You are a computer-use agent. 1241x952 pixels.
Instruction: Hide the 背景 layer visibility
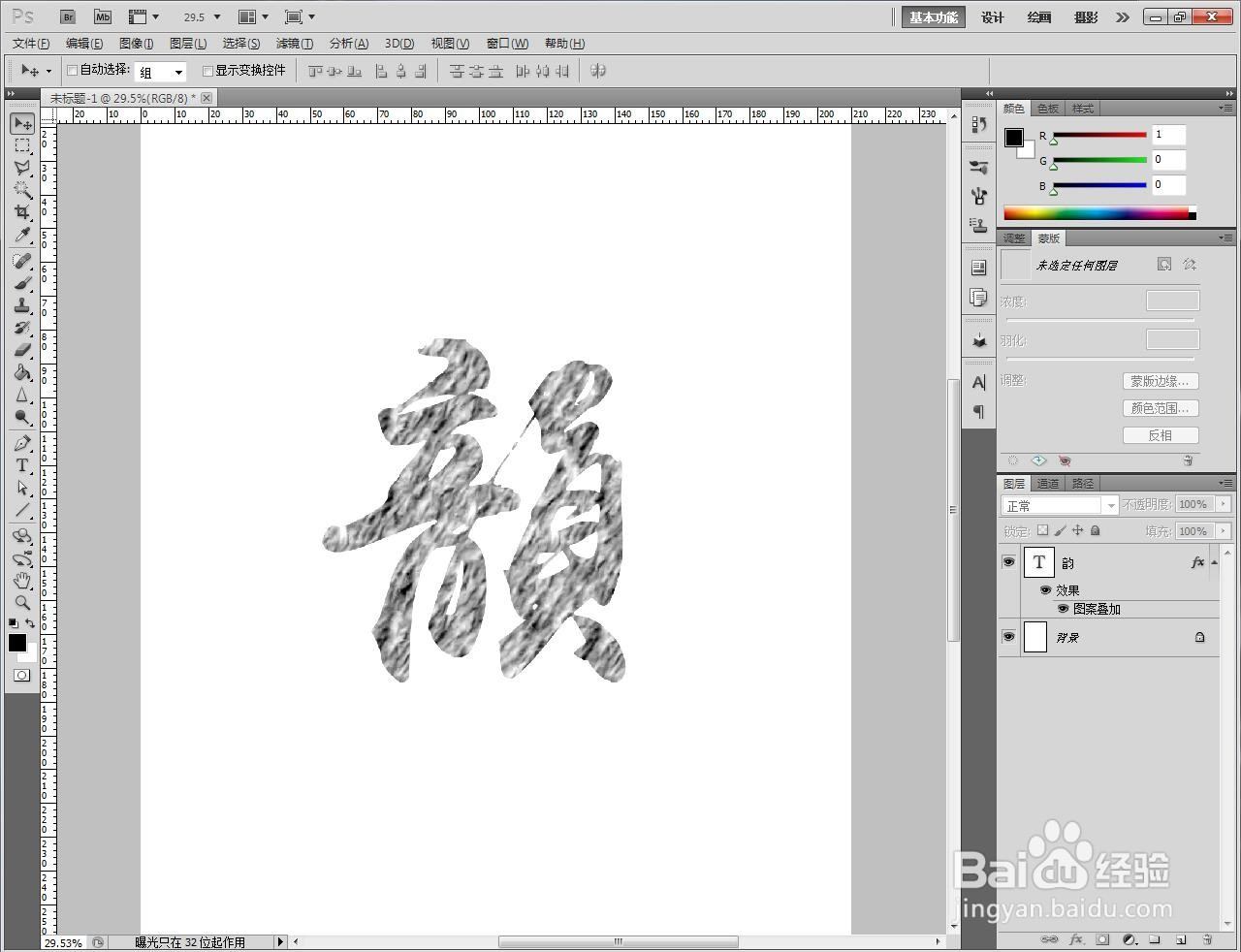(x=1009, y=637)
